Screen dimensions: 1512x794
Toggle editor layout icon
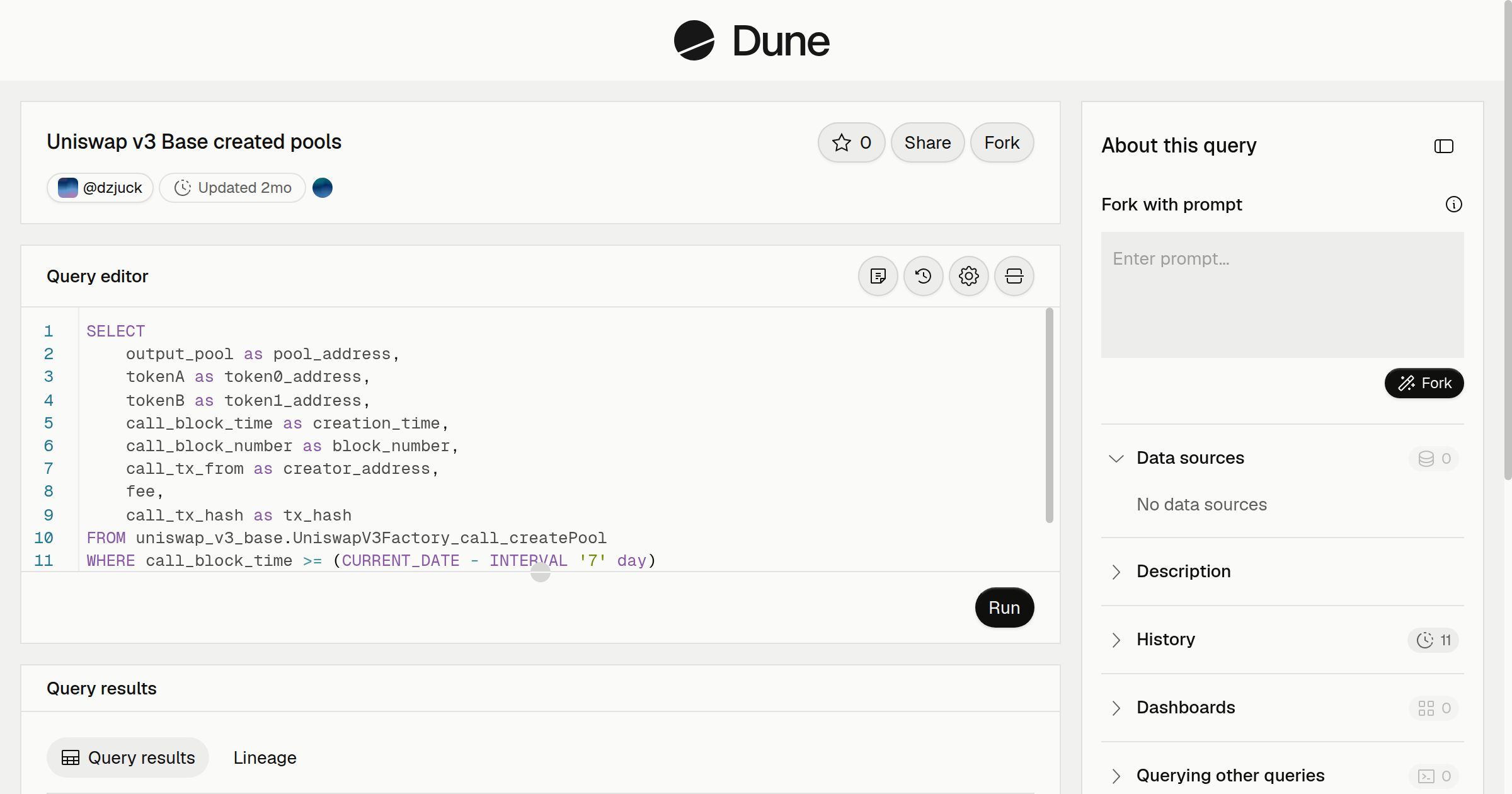pos(1014,276)
